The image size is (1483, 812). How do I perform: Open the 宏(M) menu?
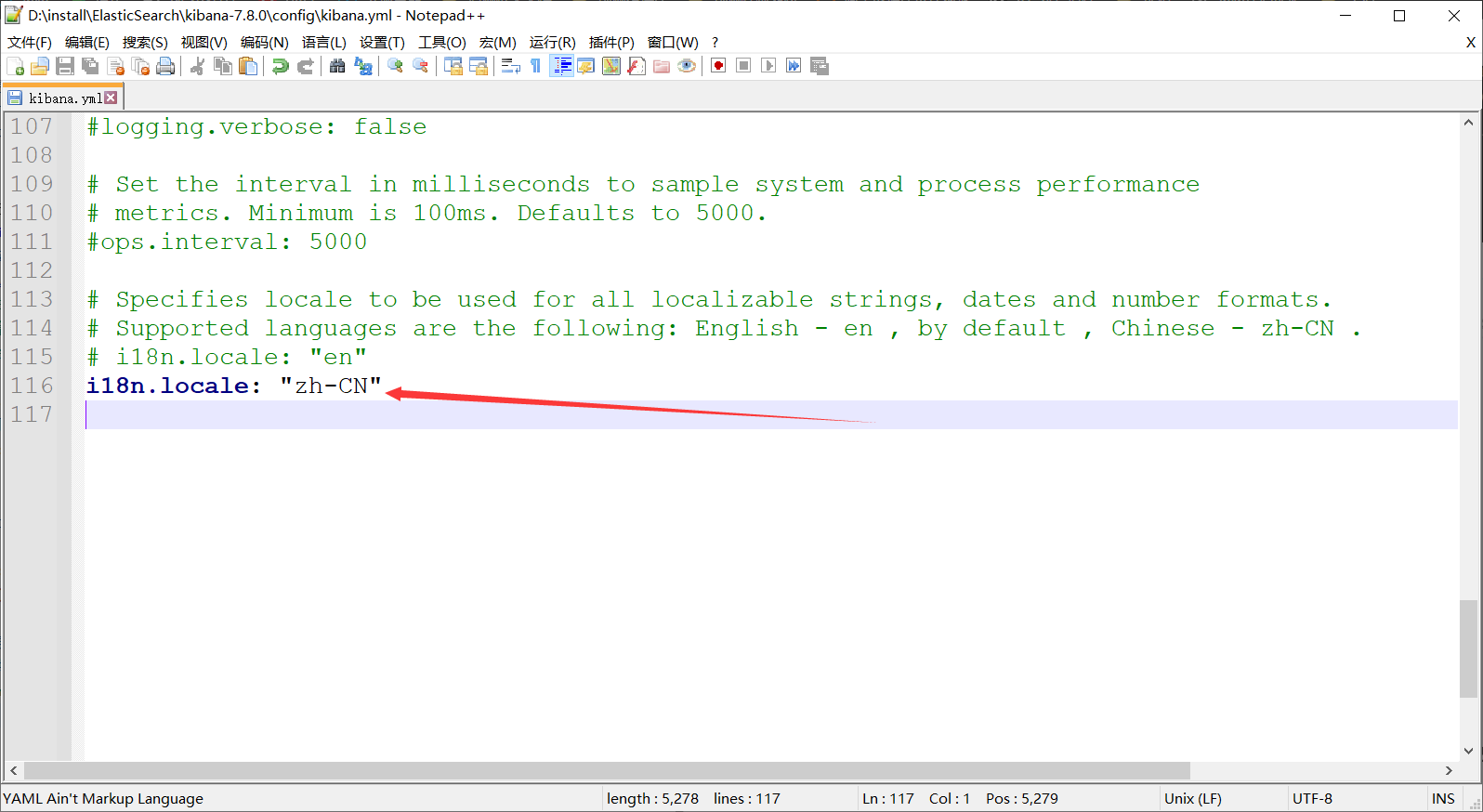click(498, 43)
